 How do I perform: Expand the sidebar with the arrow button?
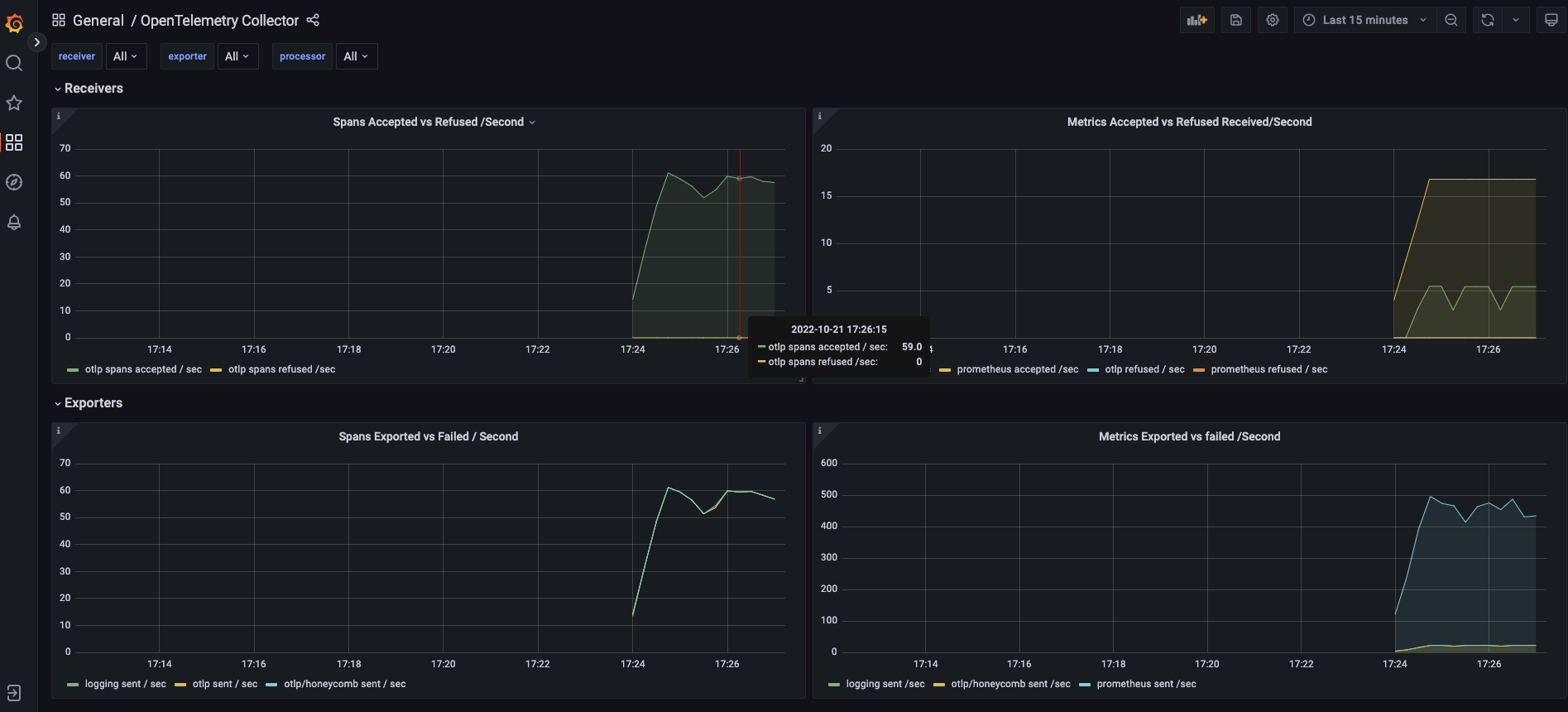tap(36, 42)
